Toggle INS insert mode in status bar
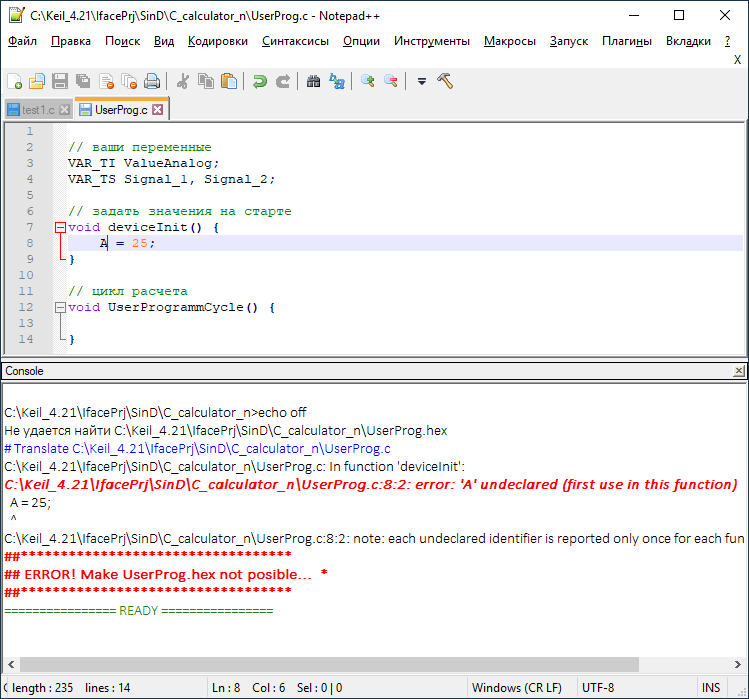The image size is (749, 699). pos(711,688)
